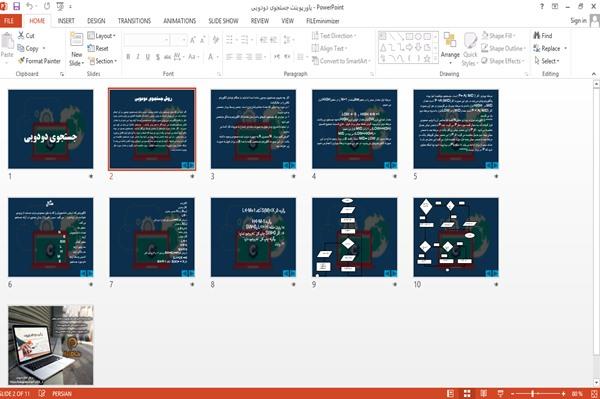600x399 pixels.
Task: Click the Save icon in the quick access toolbar
Action: [x=16, y=6]
